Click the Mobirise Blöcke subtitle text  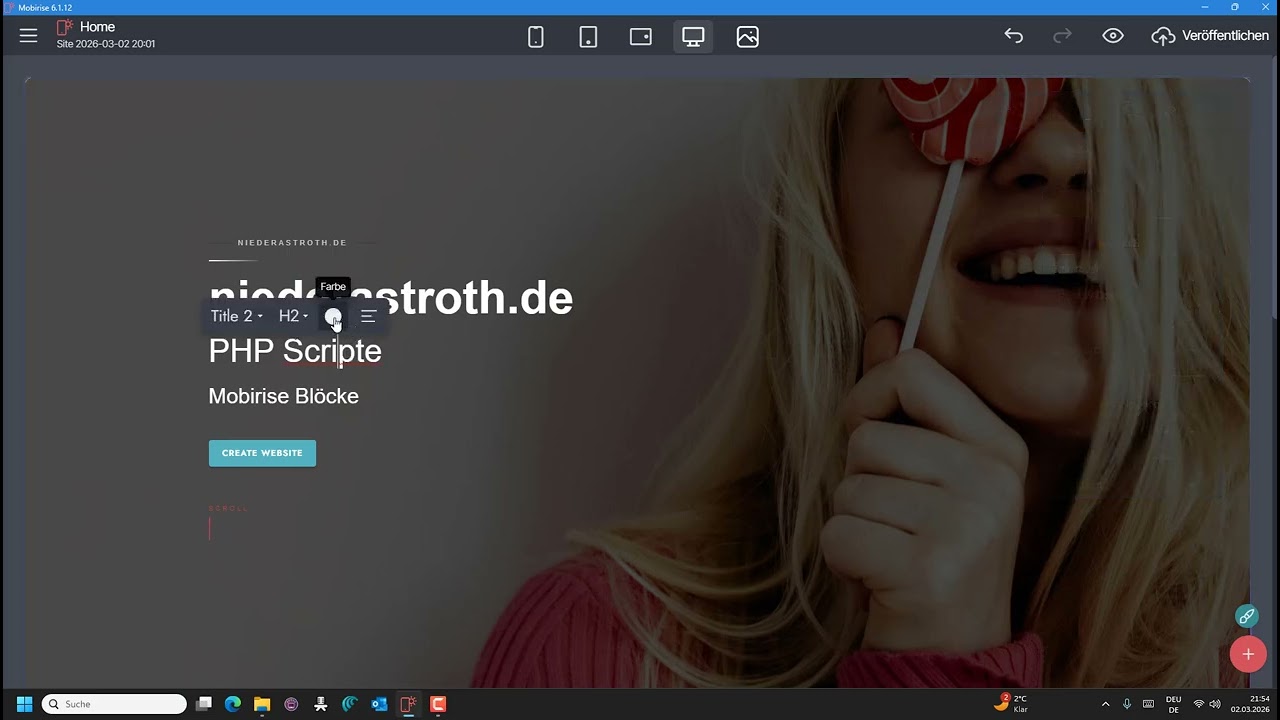point(283,396)
